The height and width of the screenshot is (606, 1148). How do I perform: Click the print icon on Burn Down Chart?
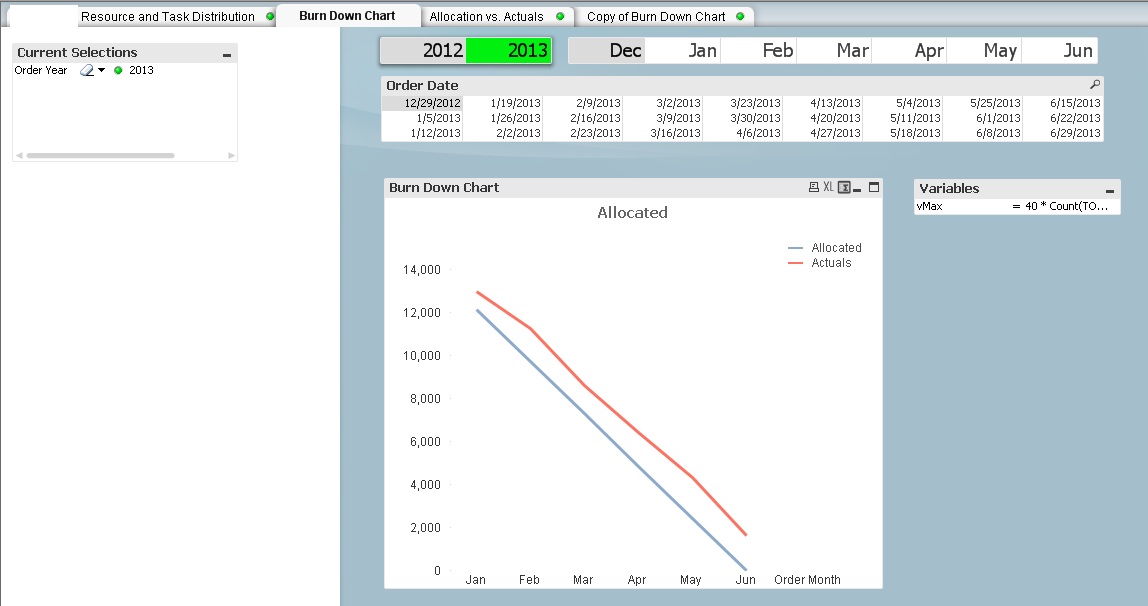[813, 187]
